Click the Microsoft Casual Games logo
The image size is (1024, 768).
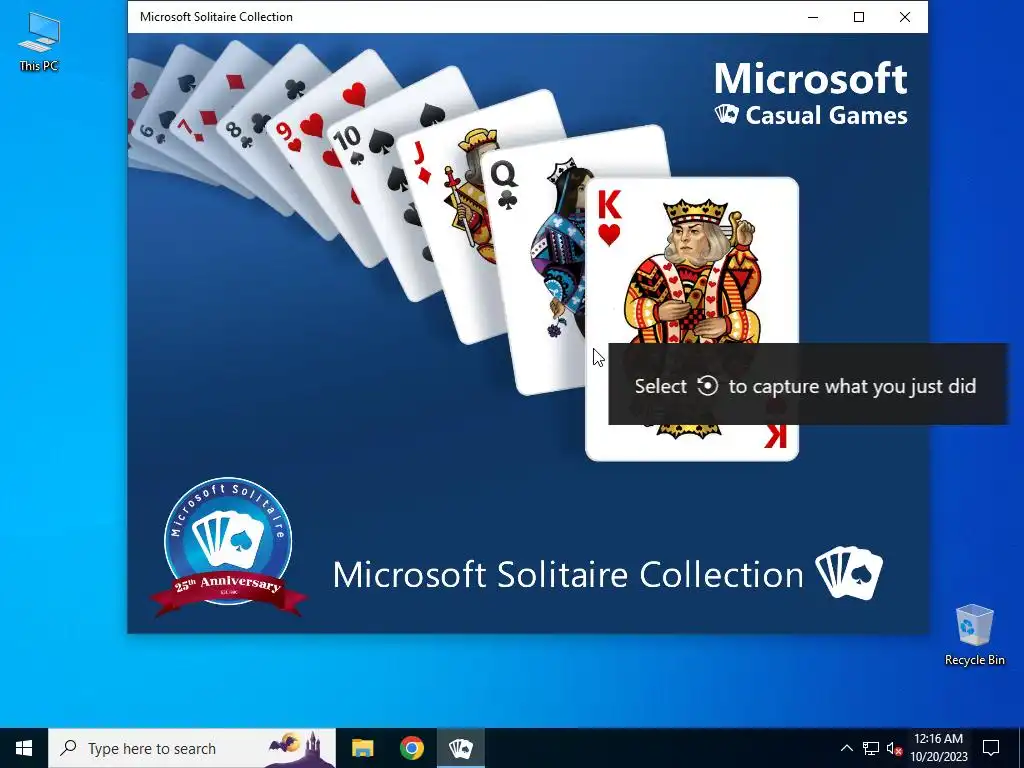(x=810, y=93)
